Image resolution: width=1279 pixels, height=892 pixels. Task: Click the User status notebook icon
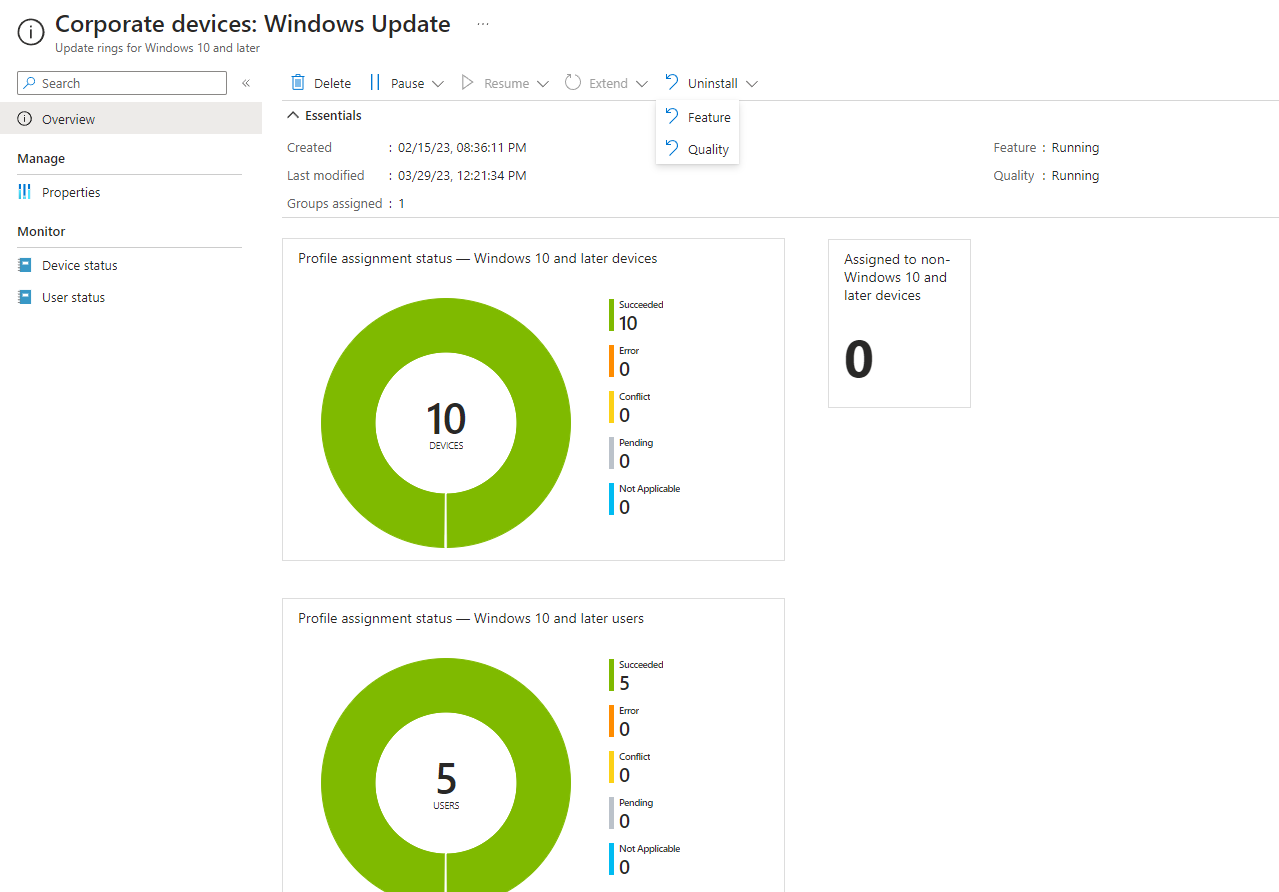coord(25,297)
